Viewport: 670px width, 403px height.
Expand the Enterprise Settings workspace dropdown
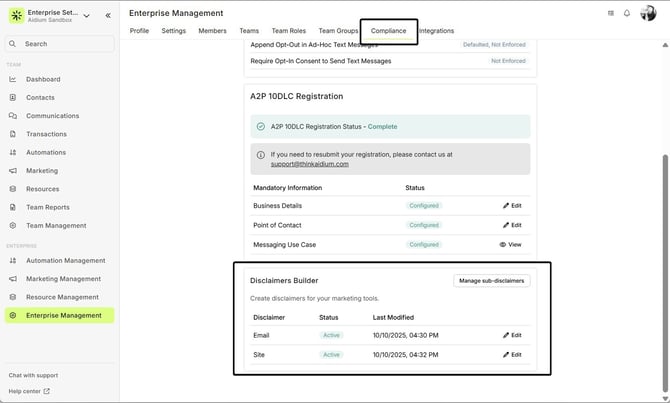(86, 15)
